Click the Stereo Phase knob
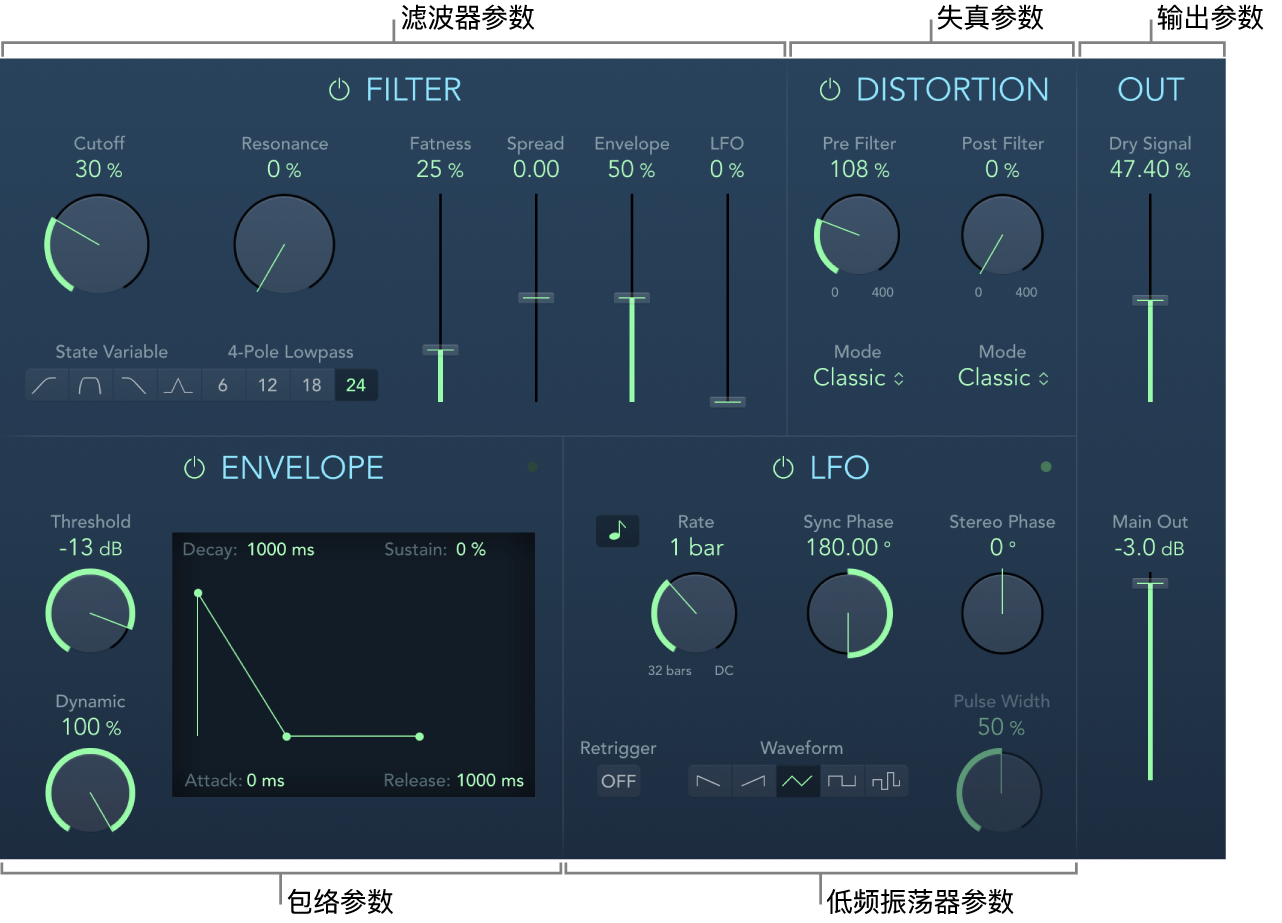The image size is (1282, 923). coord(1002,613)
